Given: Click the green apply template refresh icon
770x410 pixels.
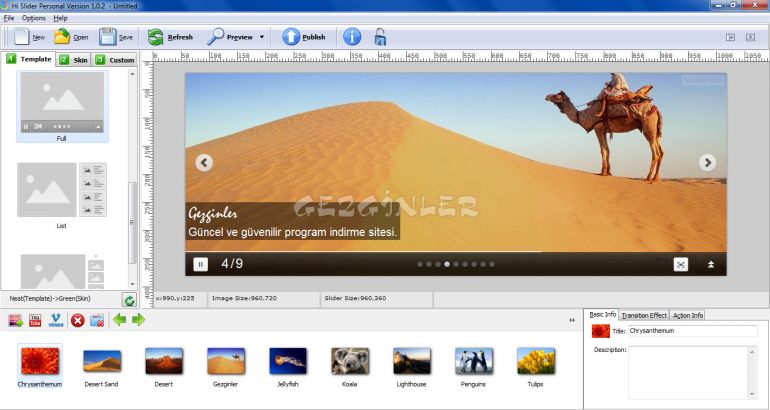Looking at the screenshot, I should [129, 300].
